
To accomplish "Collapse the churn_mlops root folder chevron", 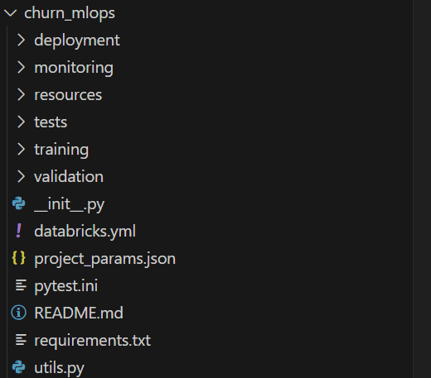I will [10, 13].
